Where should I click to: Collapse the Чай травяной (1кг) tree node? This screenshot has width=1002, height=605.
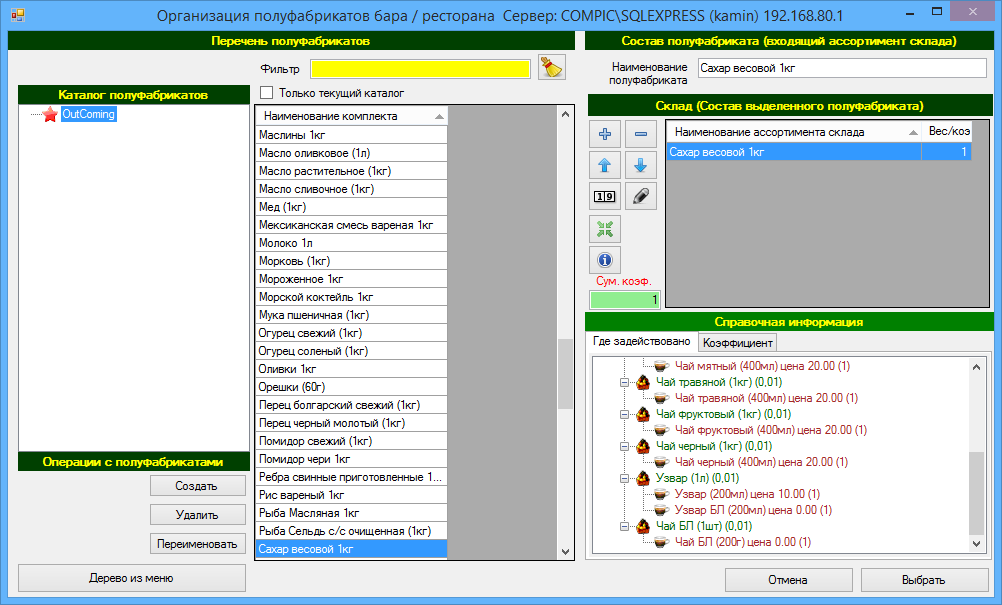click(624, 383)
